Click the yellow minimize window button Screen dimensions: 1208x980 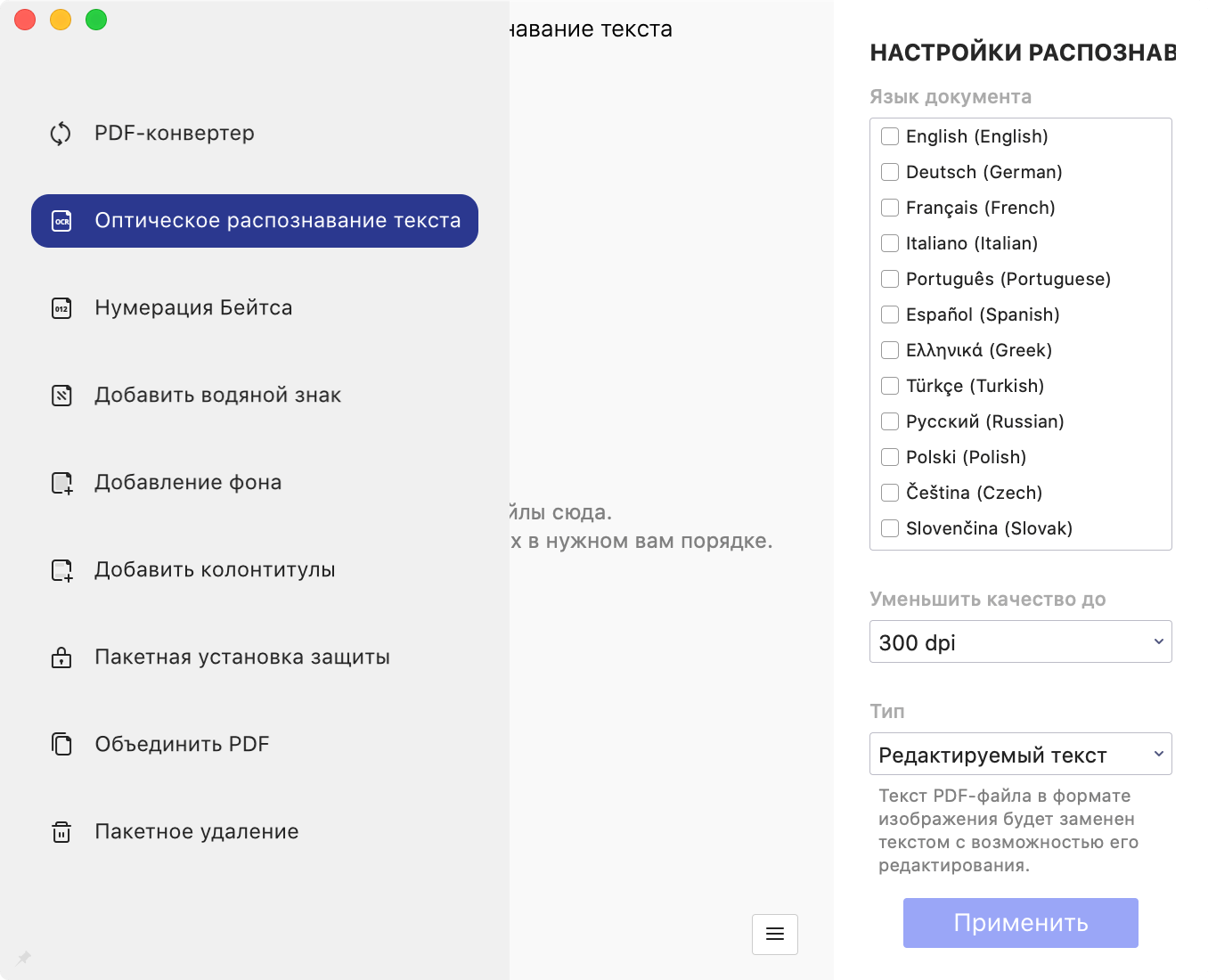[61, 20]
